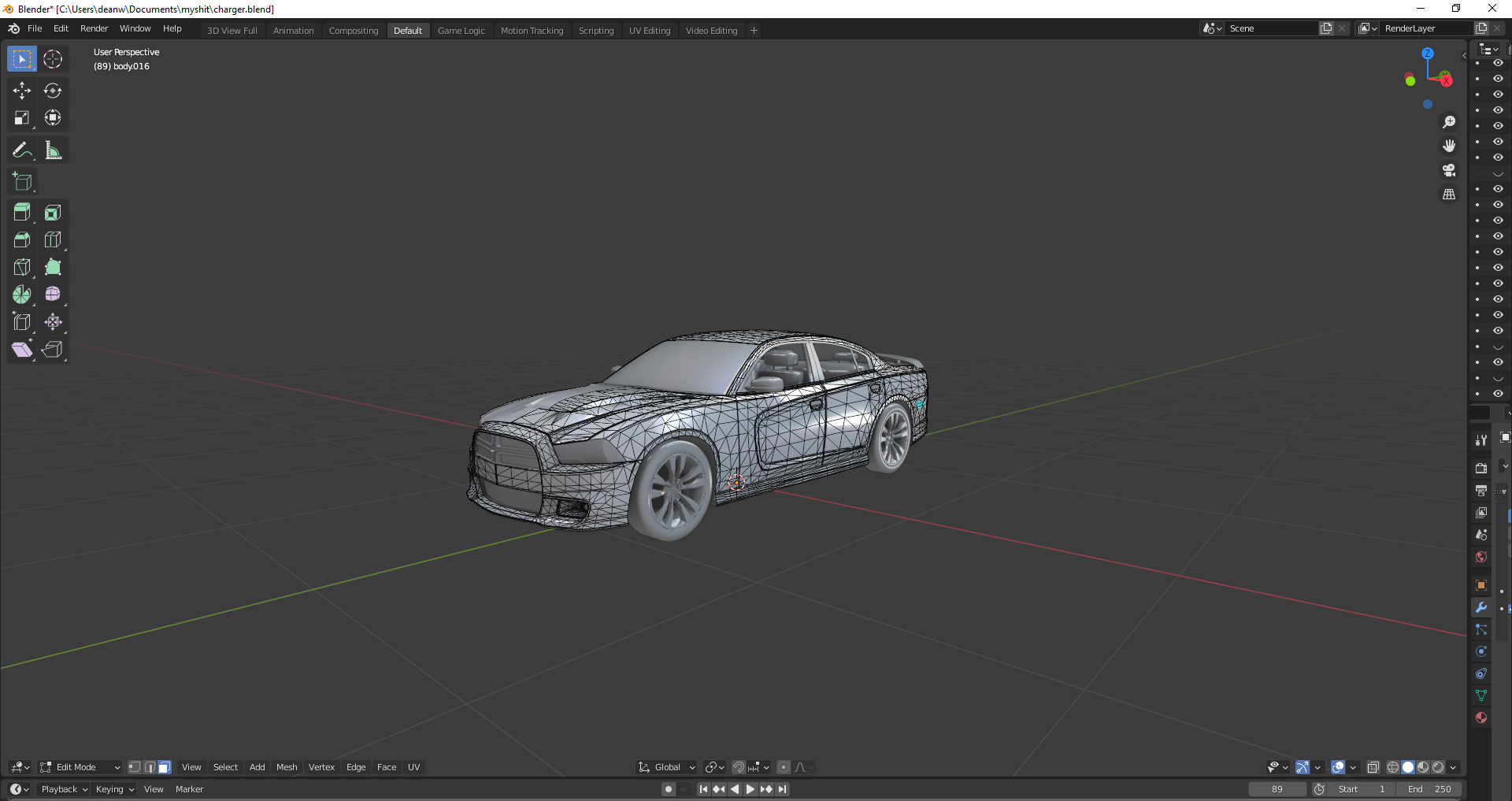Open the Material properties tab

pyautogui.click(x=1481, y=718)
